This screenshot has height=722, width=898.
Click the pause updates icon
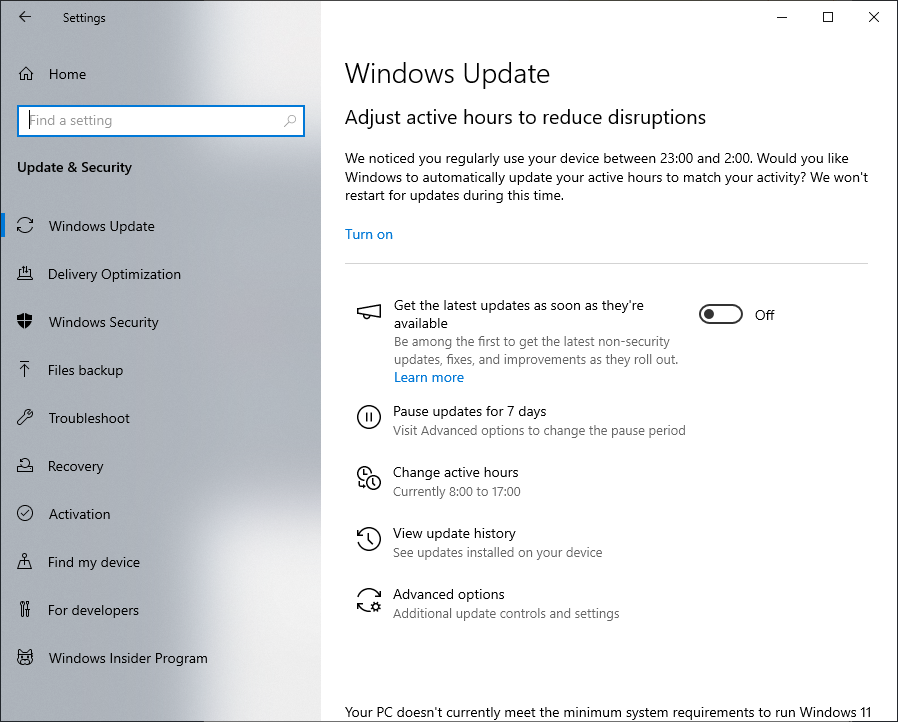click(x=369, y=418)
